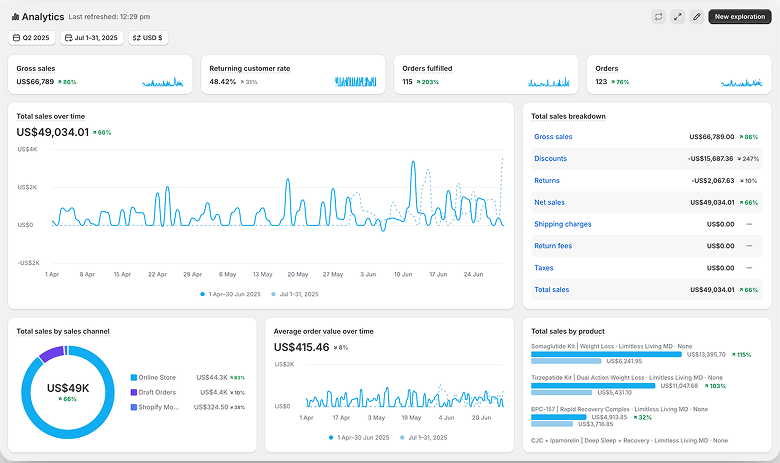Click the purple Draft Orders donut segment
This screenshot has width=780, height=463.
(x=51, y=353)
